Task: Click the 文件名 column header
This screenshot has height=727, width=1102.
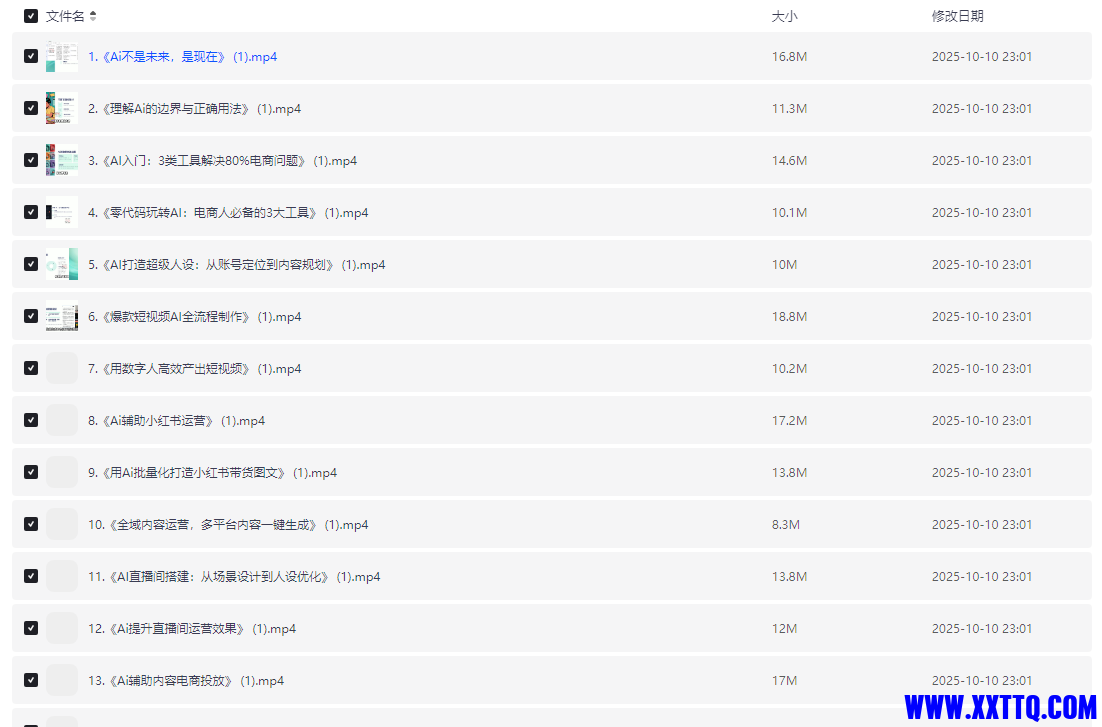Action: pos(66,16)
